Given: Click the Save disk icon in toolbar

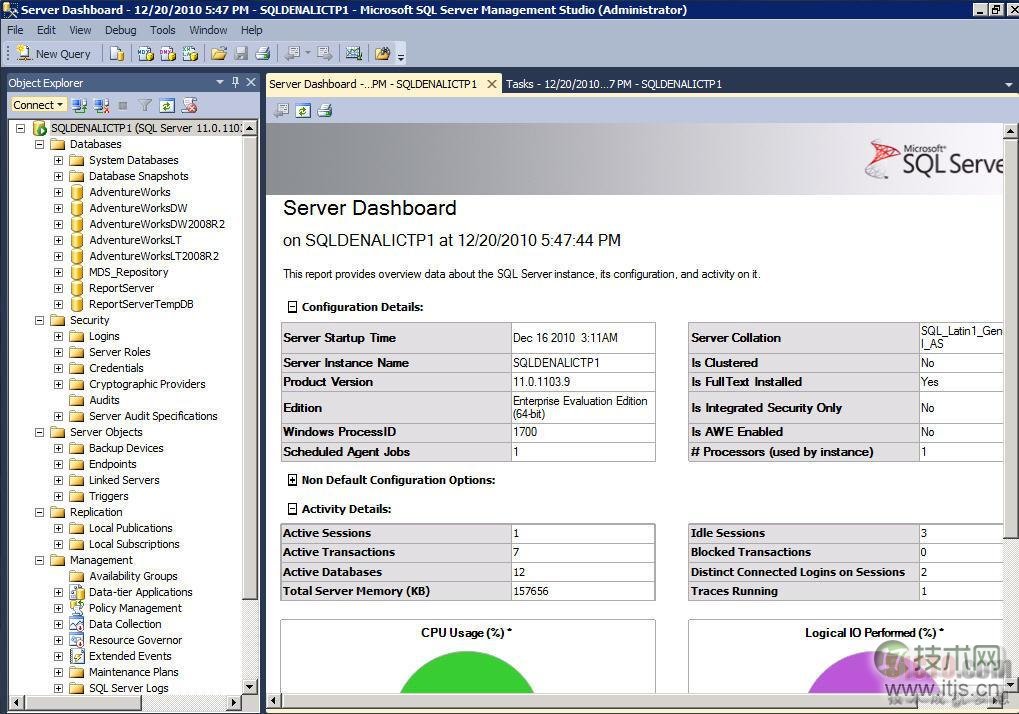Looking at the screenshot, I should point(241,54).
